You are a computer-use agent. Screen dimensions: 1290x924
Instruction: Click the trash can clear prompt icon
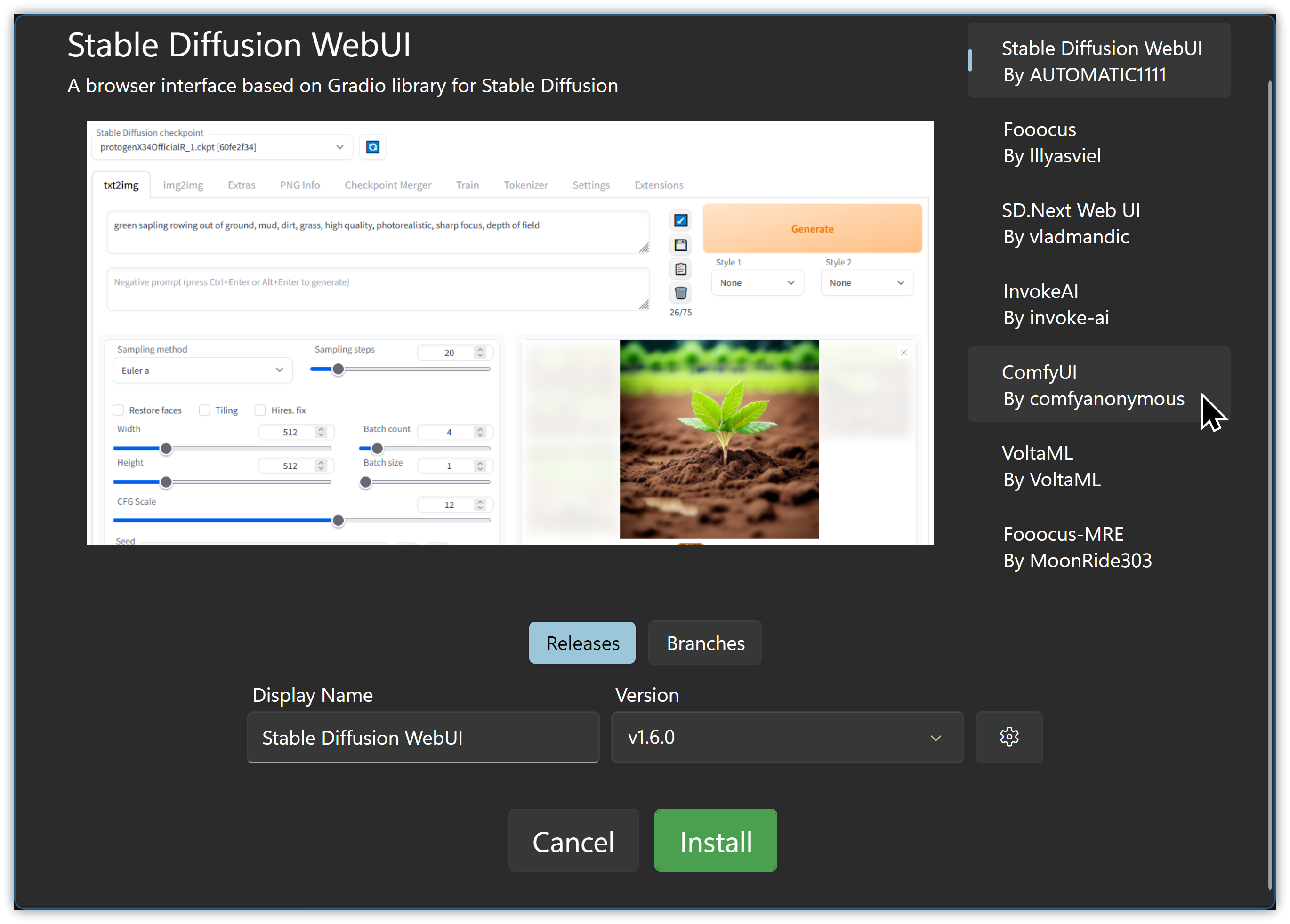[680, 293]
